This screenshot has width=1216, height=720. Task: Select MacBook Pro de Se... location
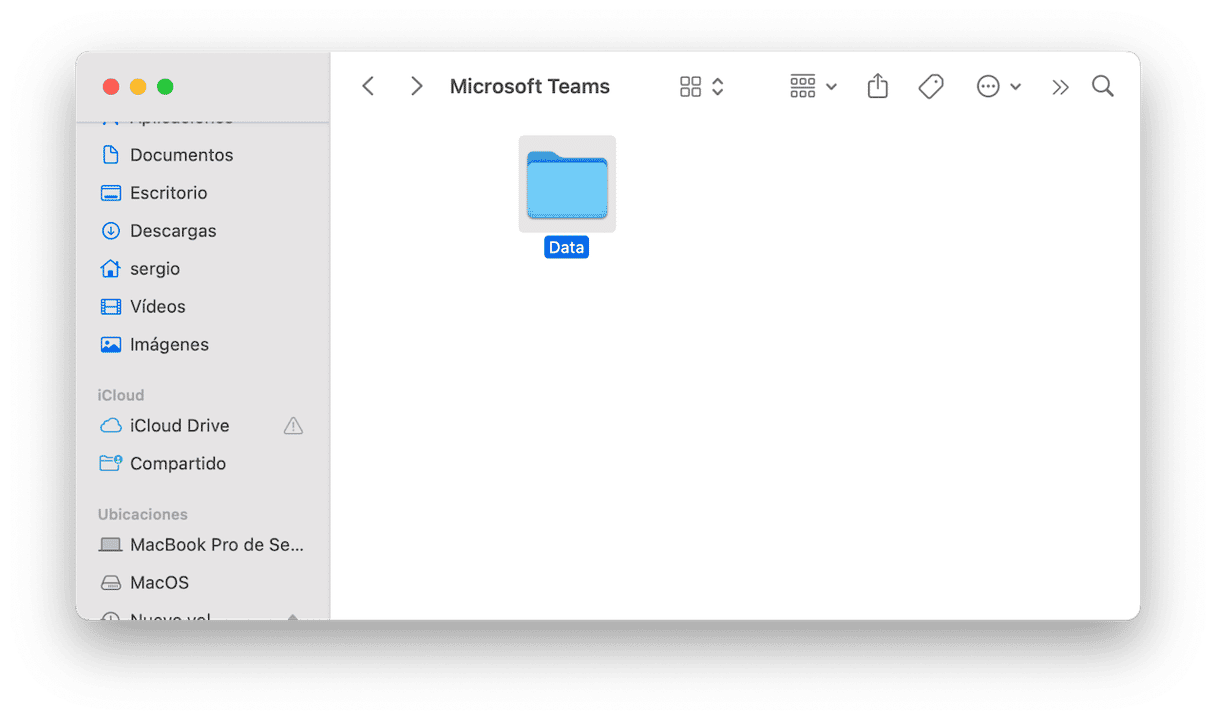pos(203,545)
